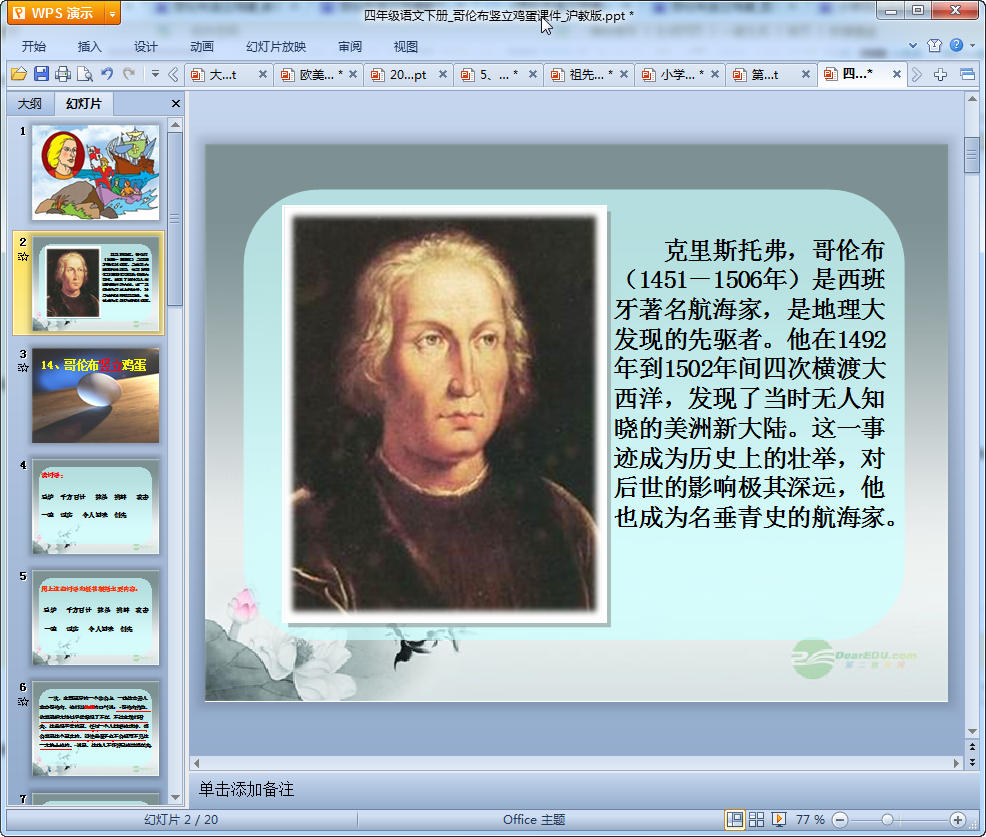Image resolution: width=986 pixels, height=837 pixels.
Task: Switch to the 祖先... document tab
Action: click(590, 75)
